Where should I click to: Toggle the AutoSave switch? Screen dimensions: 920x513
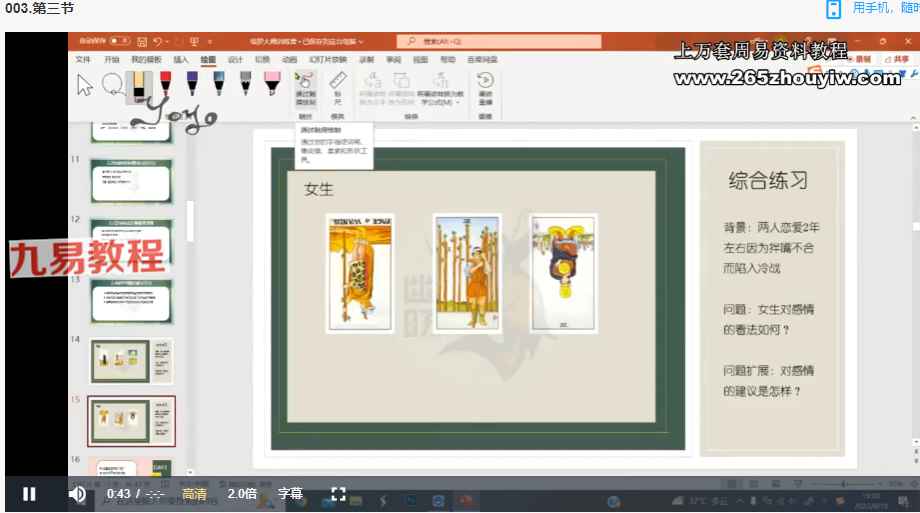coord(120,41)
